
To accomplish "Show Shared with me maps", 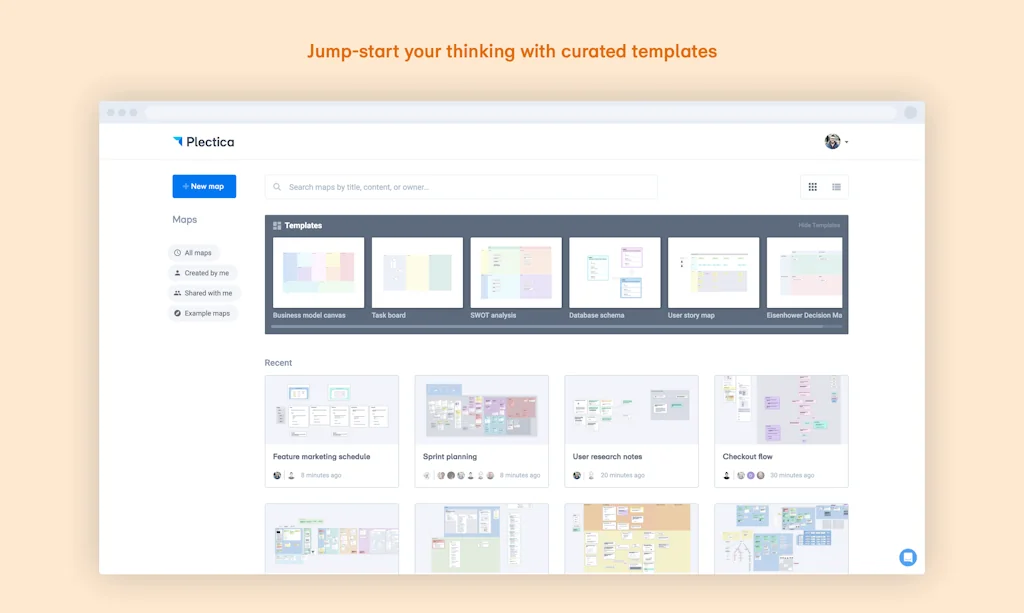I will click(203, 293).
